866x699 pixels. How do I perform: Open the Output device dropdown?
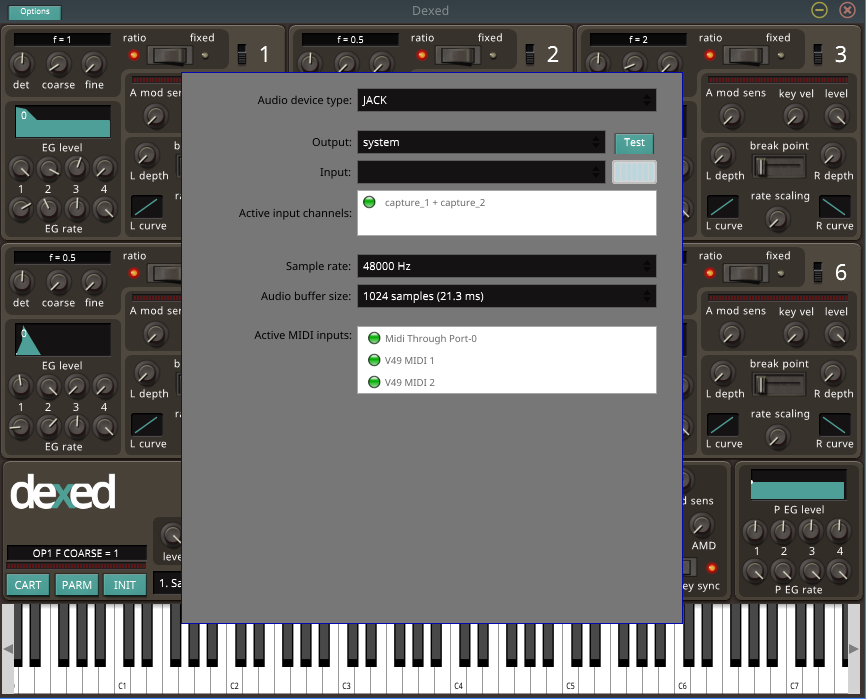[481, 142]
